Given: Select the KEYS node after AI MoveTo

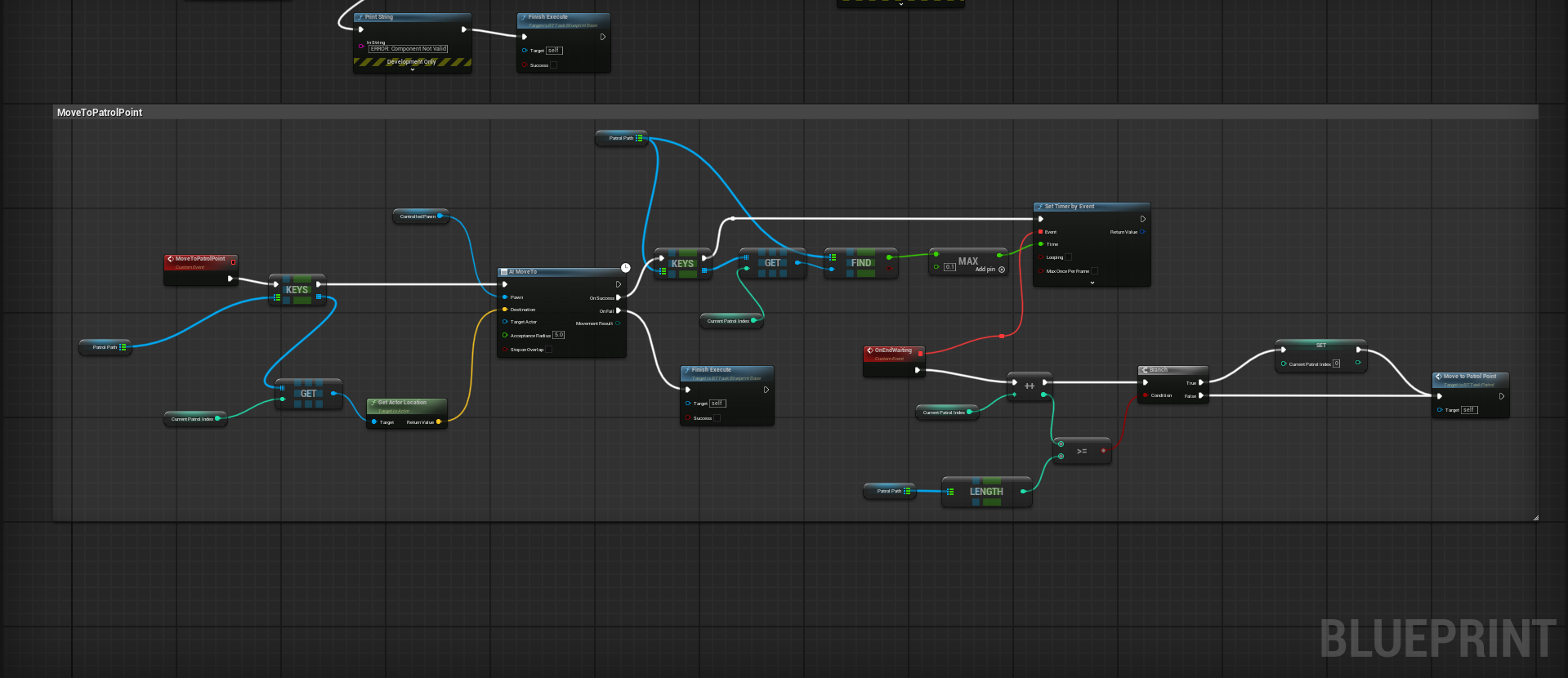Looking at the screenshot, I should (682, 264).
